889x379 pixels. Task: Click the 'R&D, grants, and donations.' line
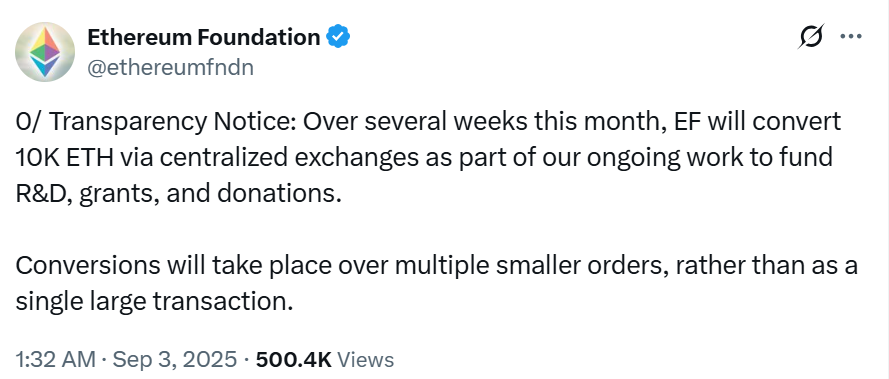pyautogui.click(x=179, y=194)
